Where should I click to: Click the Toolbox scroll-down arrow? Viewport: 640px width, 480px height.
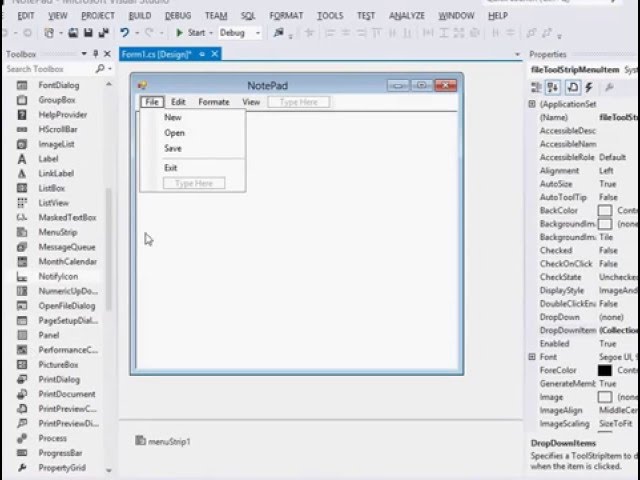[109, 470]
